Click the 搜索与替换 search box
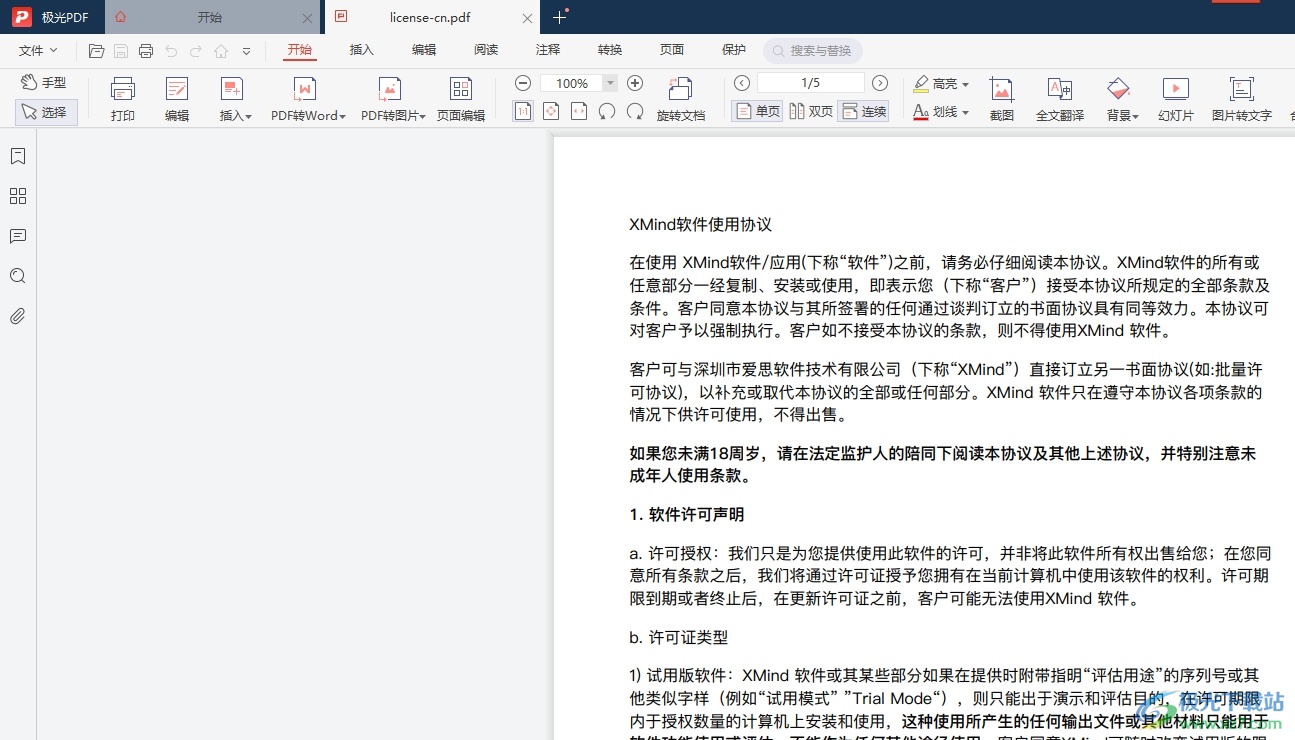Viewport: 1295px width, 740px height. tap(812, 51)
